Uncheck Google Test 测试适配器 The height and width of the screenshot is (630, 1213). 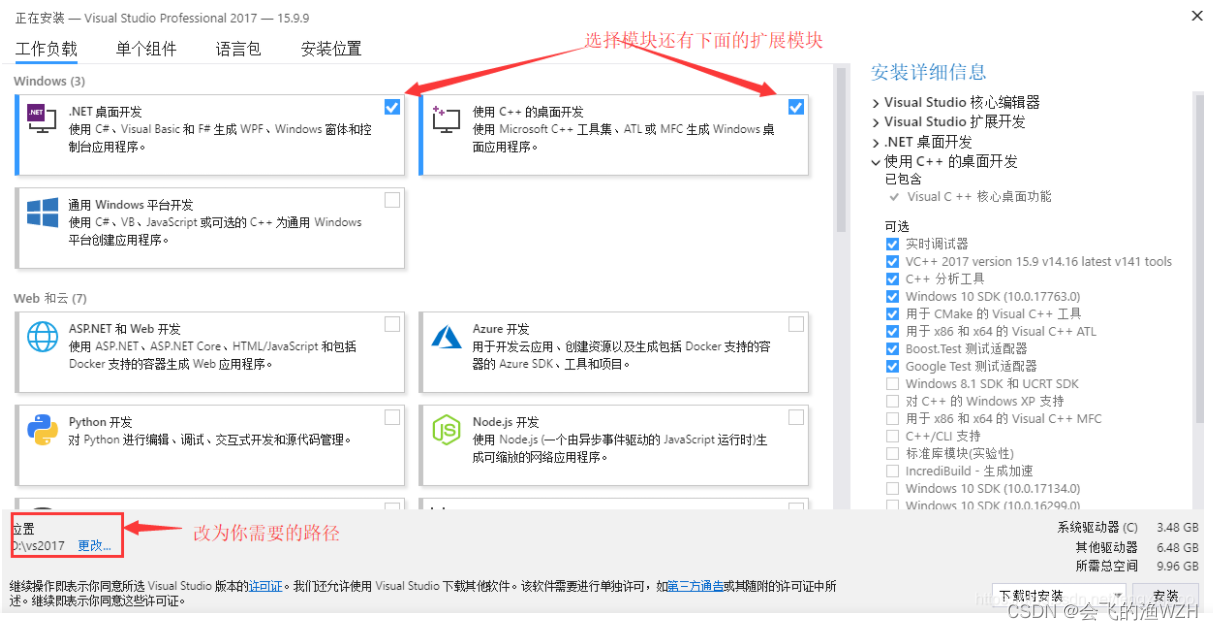coord(892,366)
